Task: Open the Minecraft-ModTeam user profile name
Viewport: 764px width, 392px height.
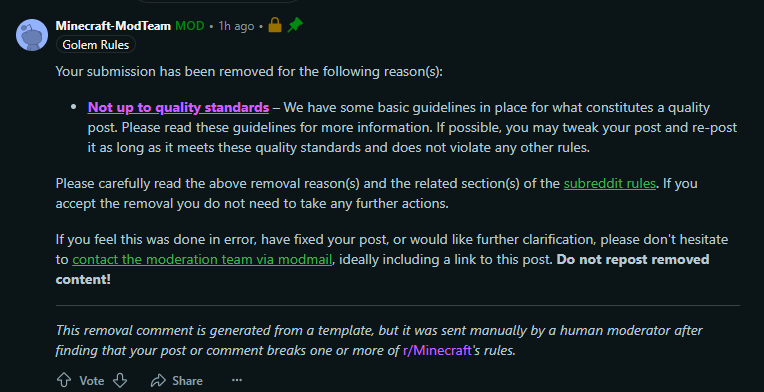Action: tap(113, 26)
